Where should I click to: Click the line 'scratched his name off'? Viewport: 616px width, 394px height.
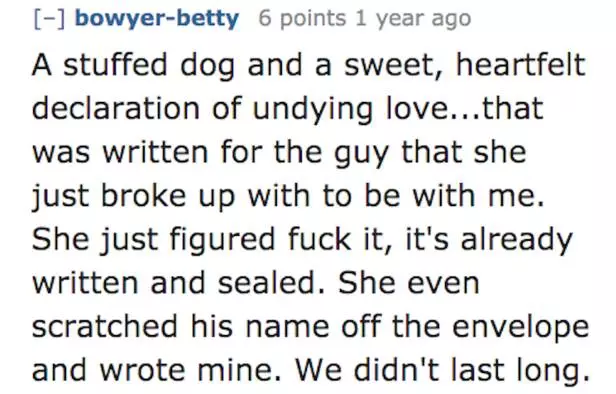tap(310, 326)
